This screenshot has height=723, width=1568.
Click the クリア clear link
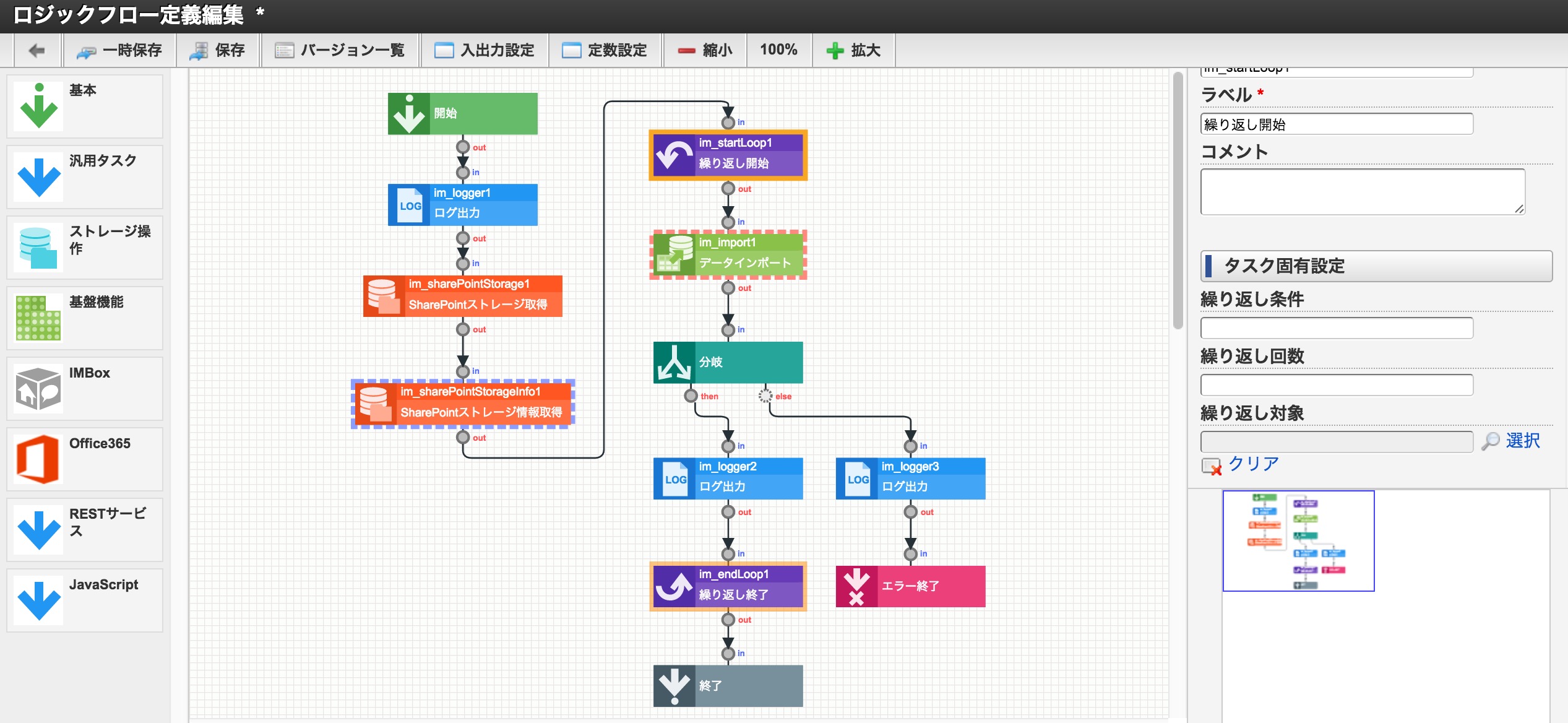(1252, 464)
